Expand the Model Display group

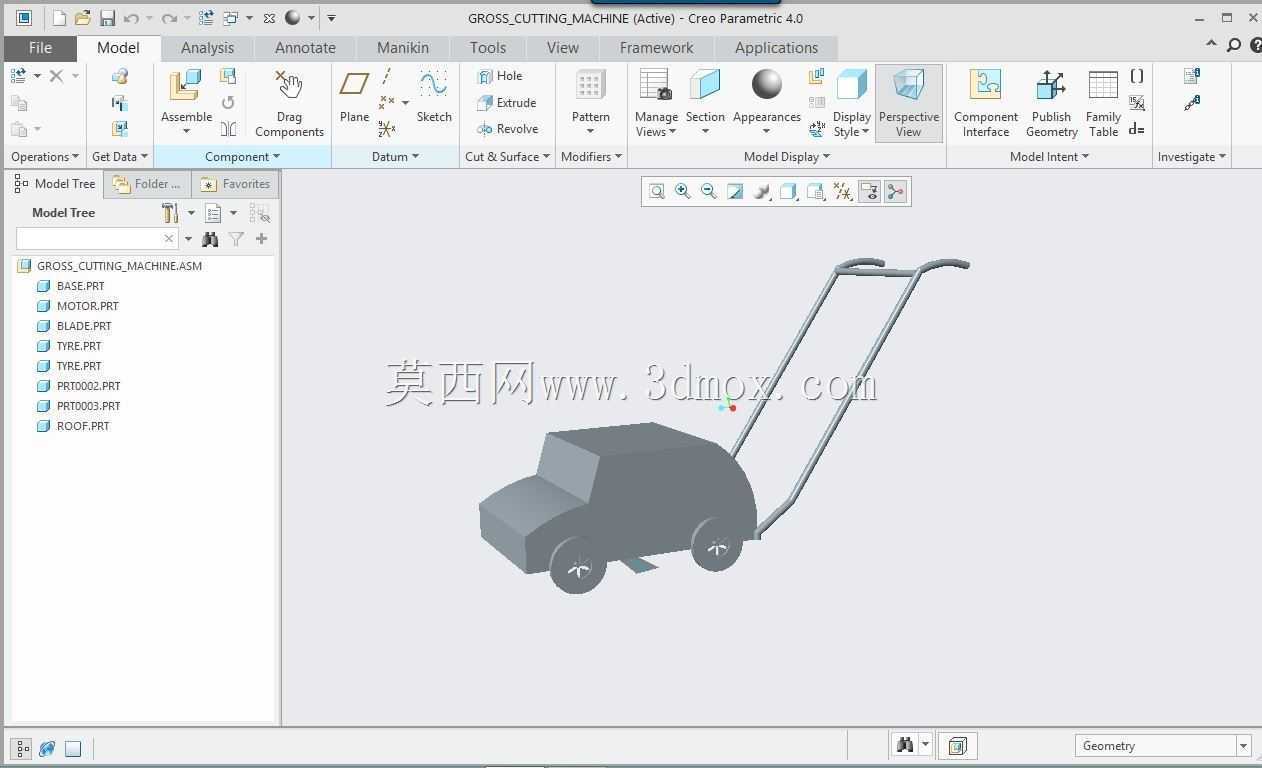pyautogui.click(x=787, y=156)
